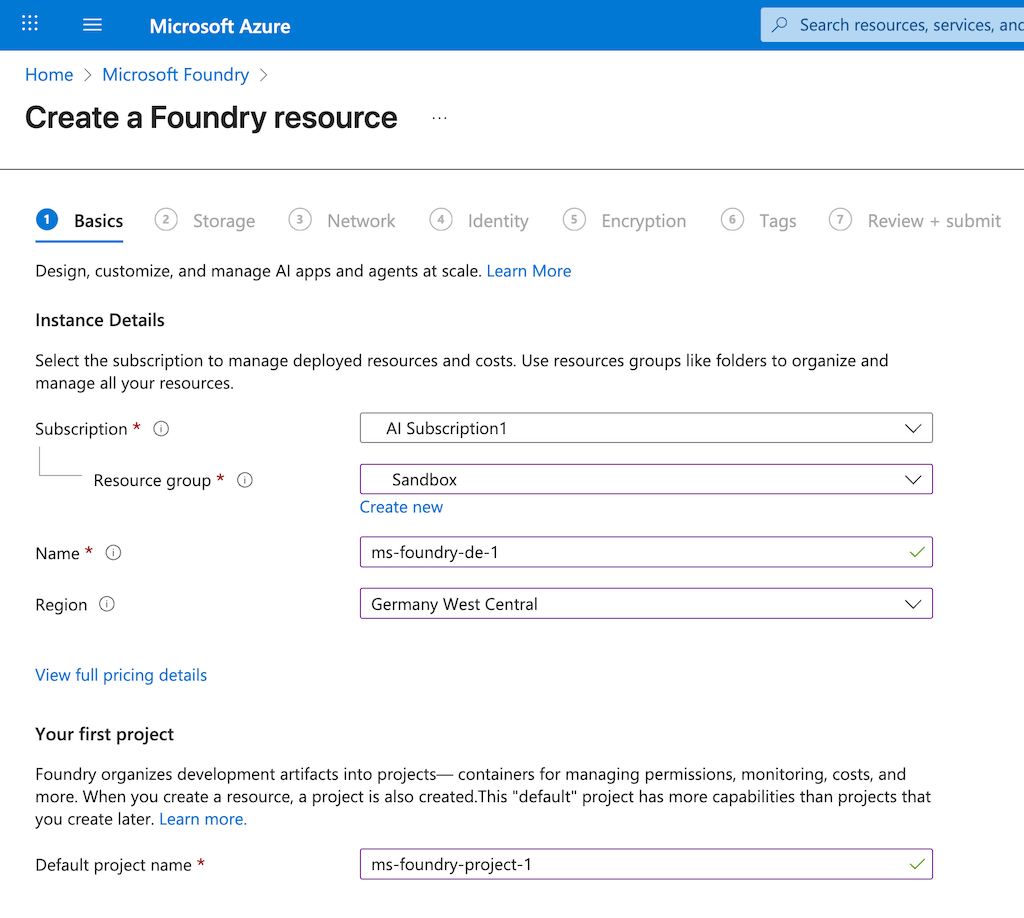Open View full pricing details link
Image resolution: width=1024 pixels, height=918 pixels.
click(121, 675)
